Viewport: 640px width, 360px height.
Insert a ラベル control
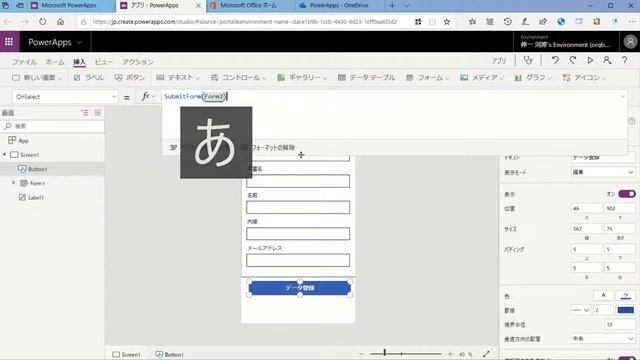tap(89, 78)
